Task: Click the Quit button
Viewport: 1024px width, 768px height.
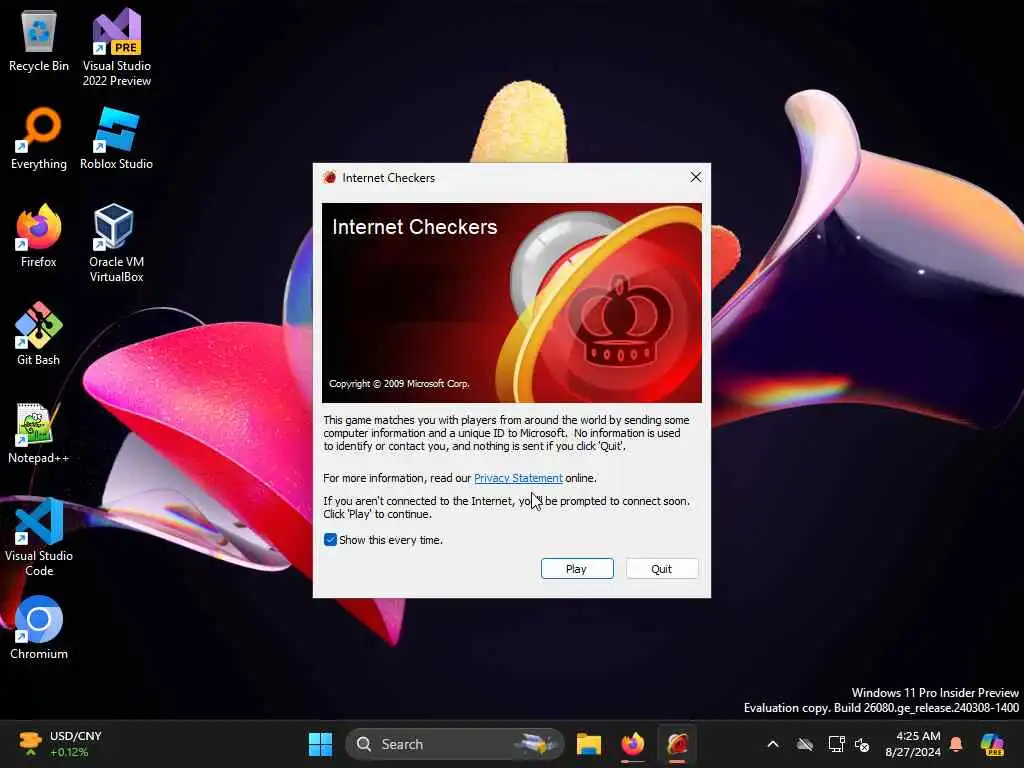Action: [662, 569]
